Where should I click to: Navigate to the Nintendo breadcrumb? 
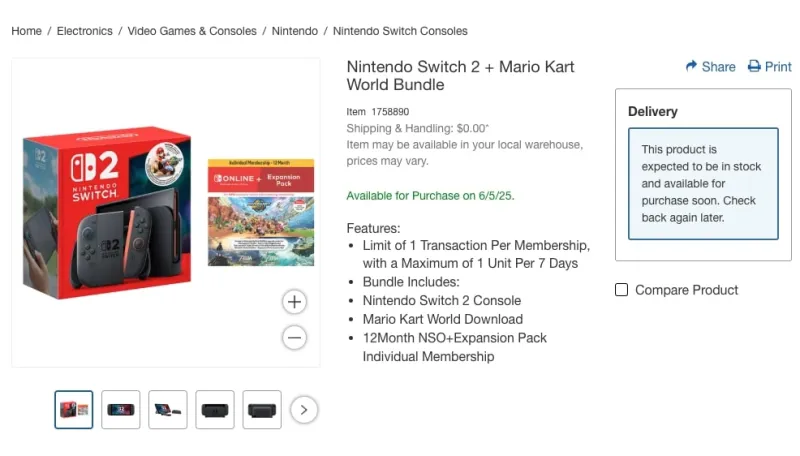296,31
